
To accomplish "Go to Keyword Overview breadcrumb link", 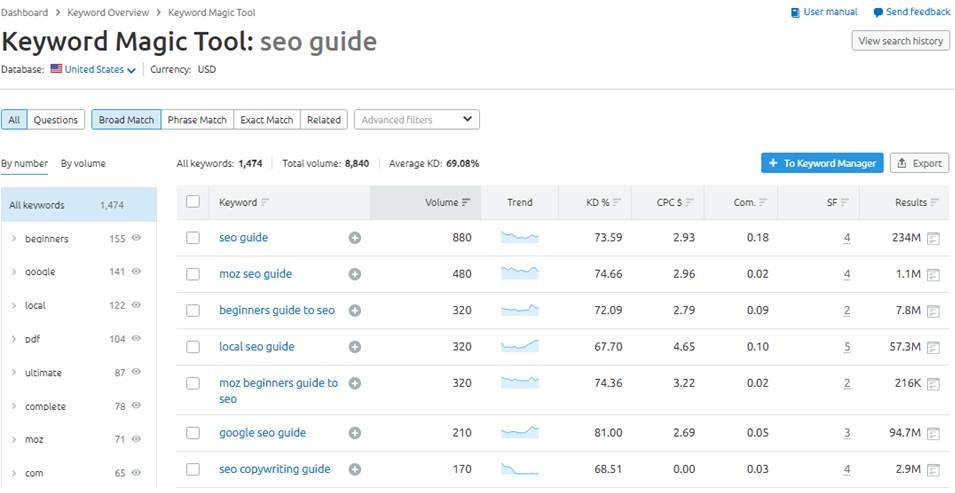I will pos(108,12).
